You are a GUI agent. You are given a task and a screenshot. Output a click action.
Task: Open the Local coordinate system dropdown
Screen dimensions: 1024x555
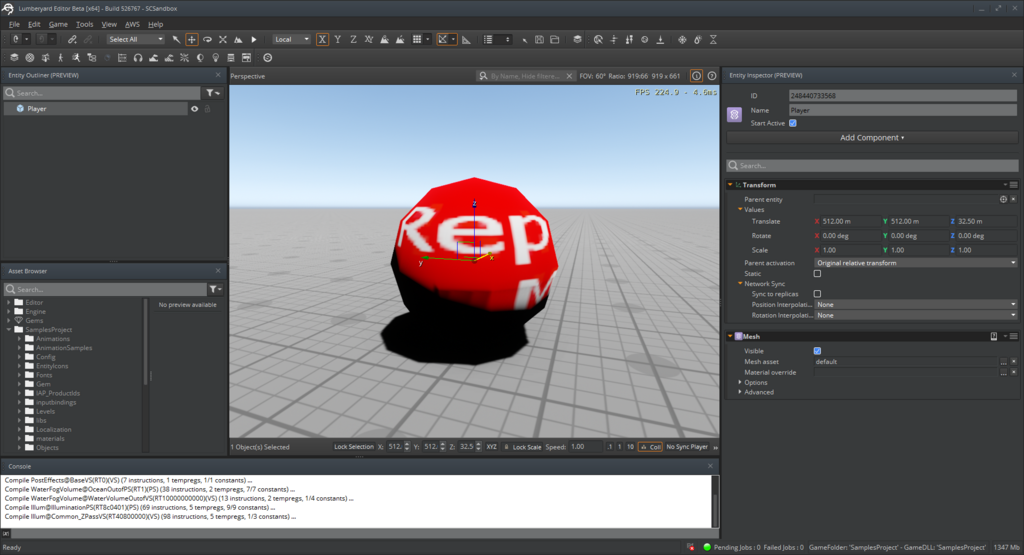[x=290, y=39]
